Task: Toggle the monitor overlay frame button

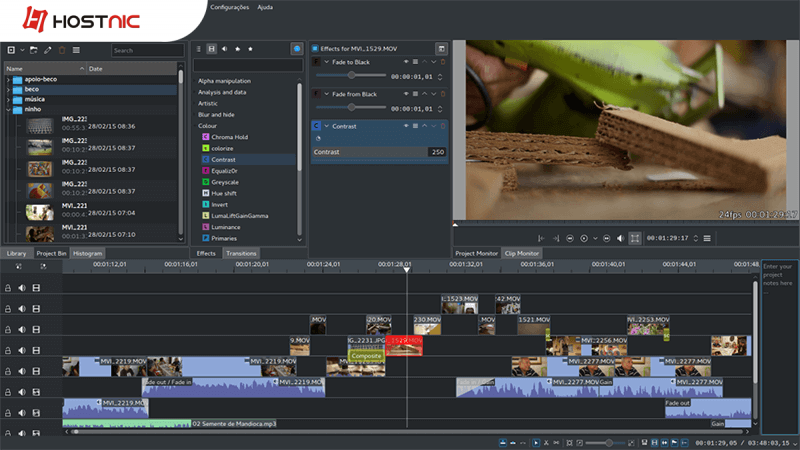Action: pyautogui.click(x=635, y=238)
